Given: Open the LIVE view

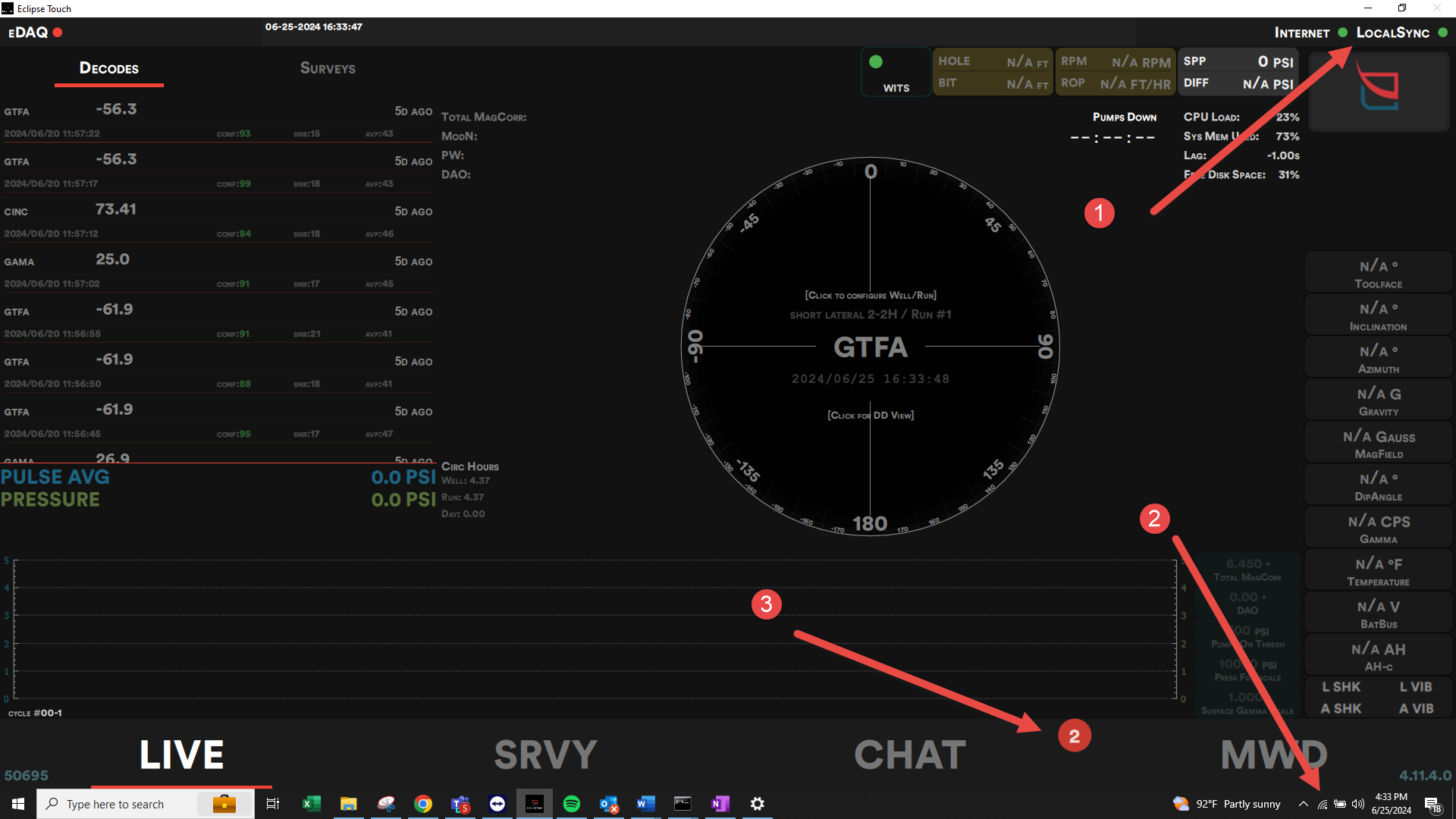Looking at the screenshot, I should coord(182,755).
